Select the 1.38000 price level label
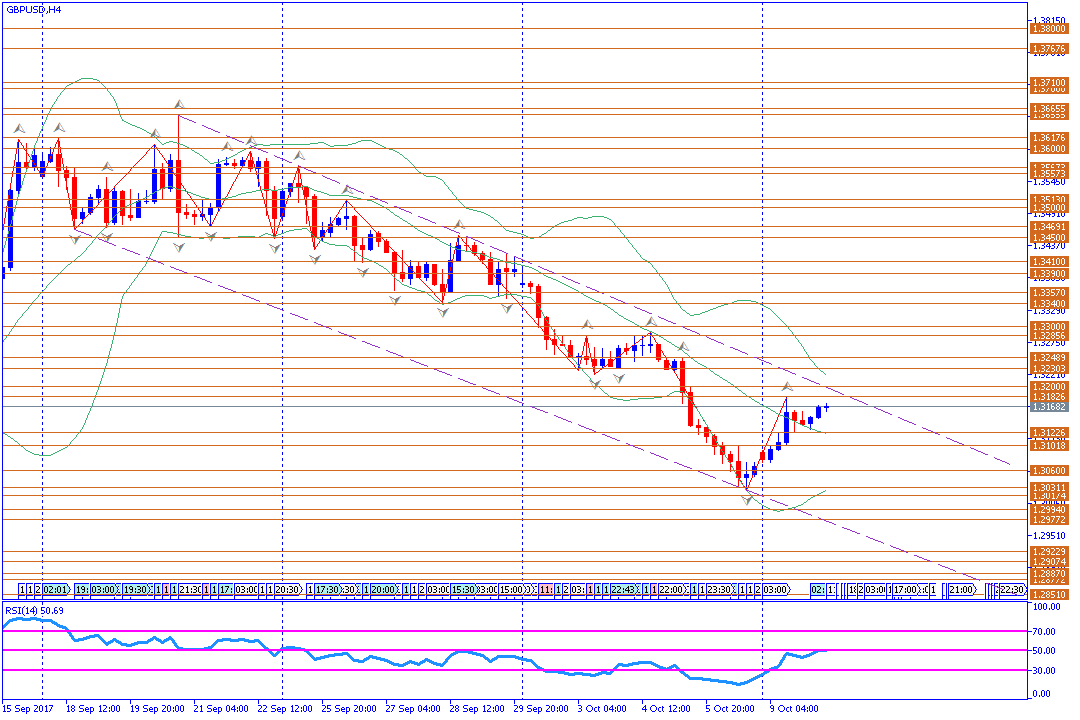1080x720 pixels. click(1049, 29)
